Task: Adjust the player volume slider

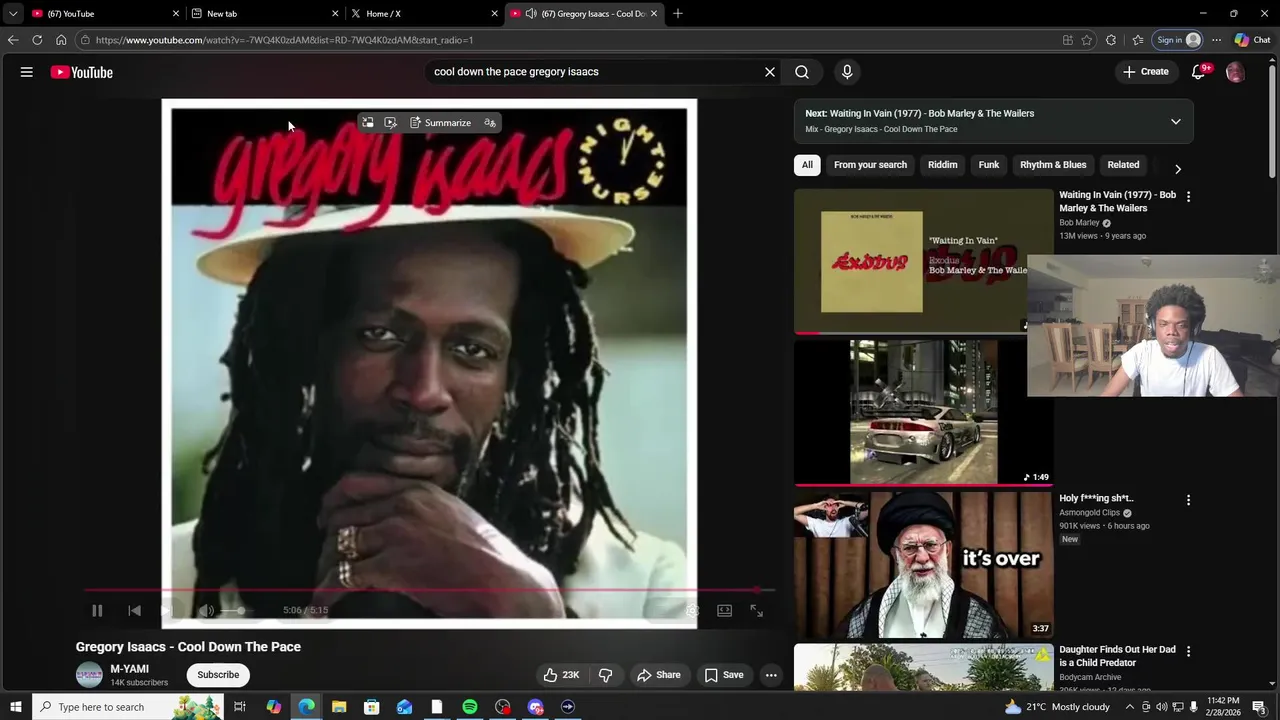Action: click(240, 610)
